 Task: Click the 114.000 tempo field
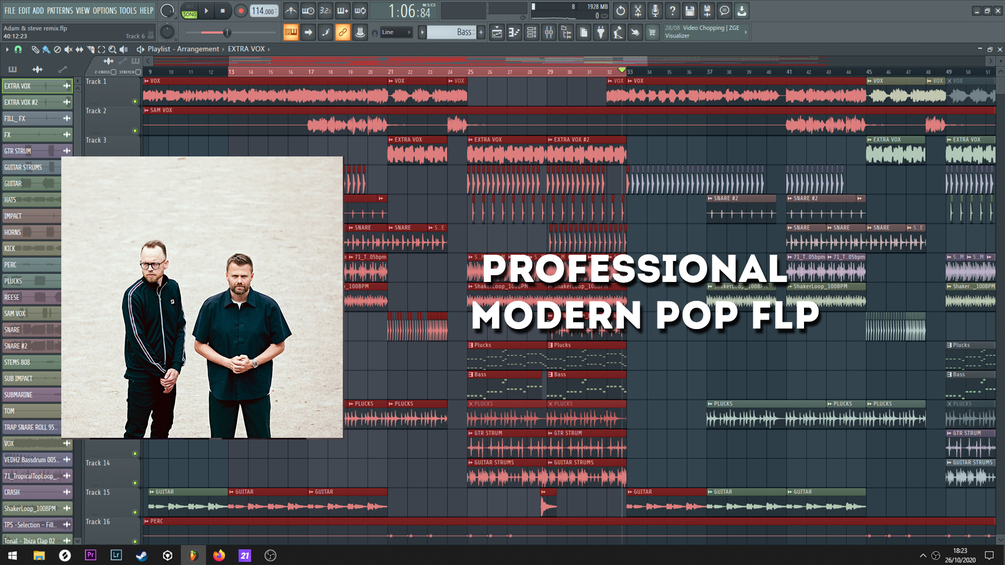tap(263, 11)
